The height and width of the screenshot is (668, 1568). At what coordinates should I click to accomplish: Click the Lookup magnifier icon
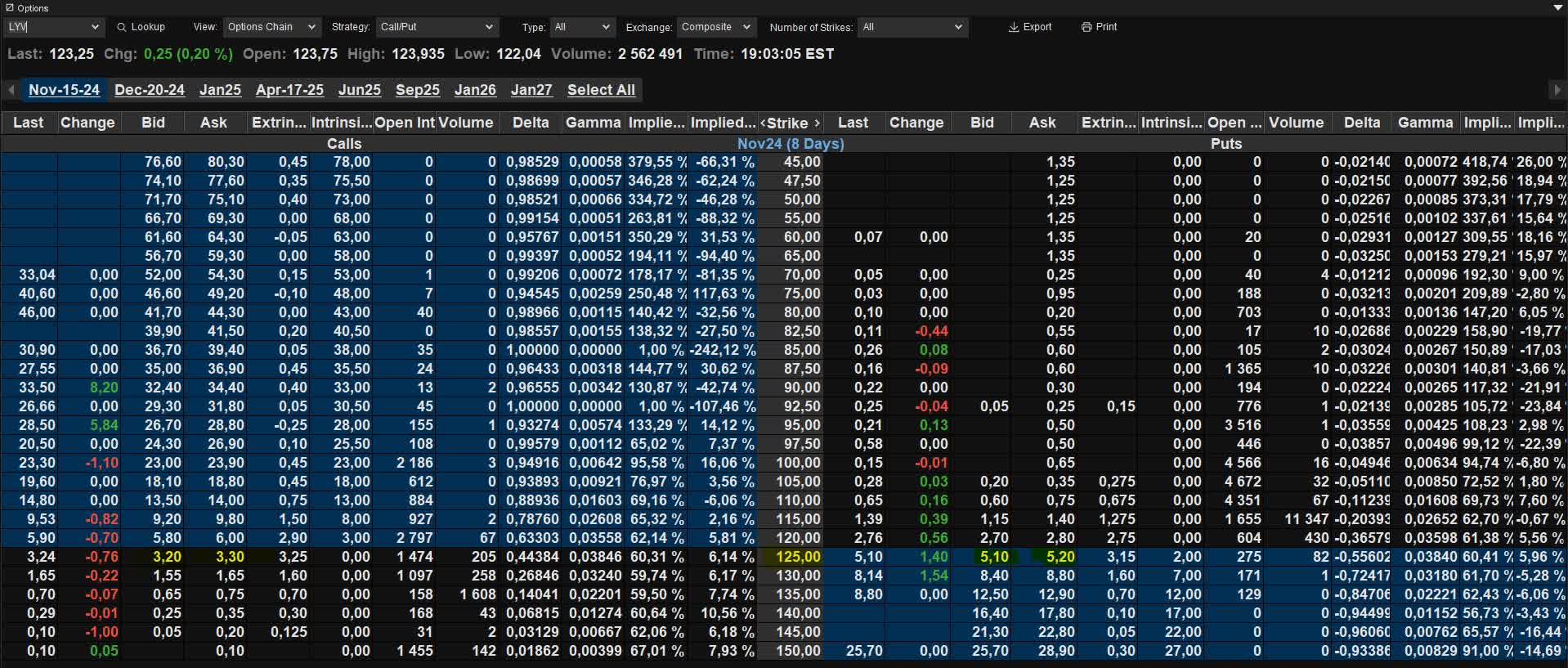[122, 27]
